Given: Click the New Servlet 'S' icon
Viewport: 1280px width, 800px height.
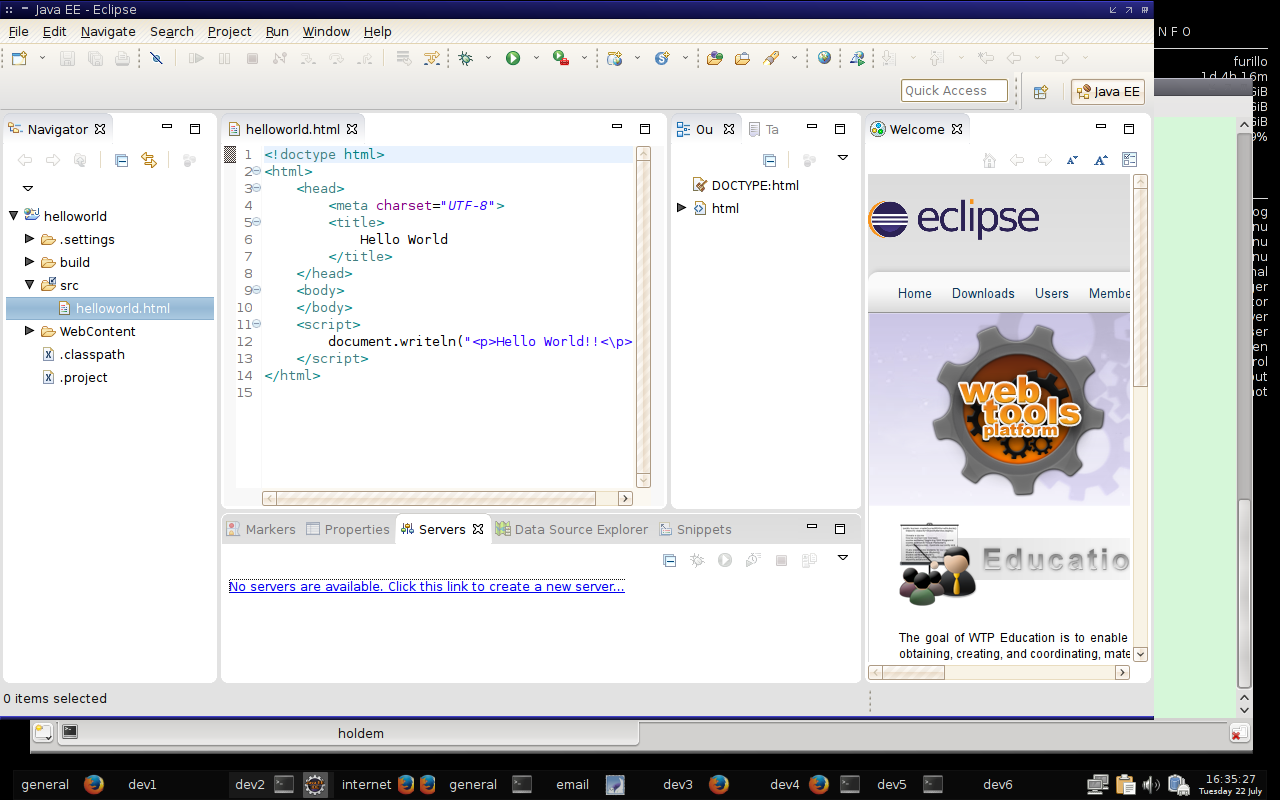Looking at the screenshot, I should (662, 58).
